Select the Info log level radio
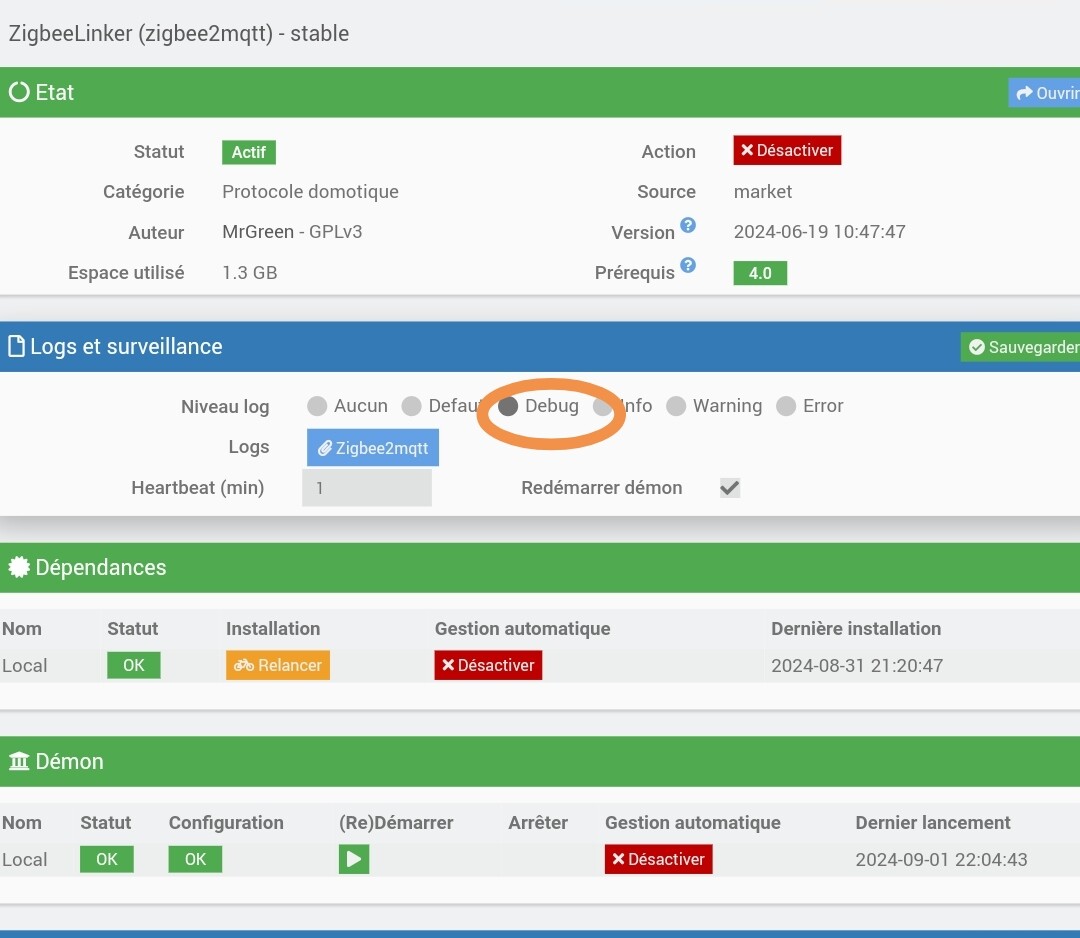1080x938 pixels. click(x=602, y=406)
